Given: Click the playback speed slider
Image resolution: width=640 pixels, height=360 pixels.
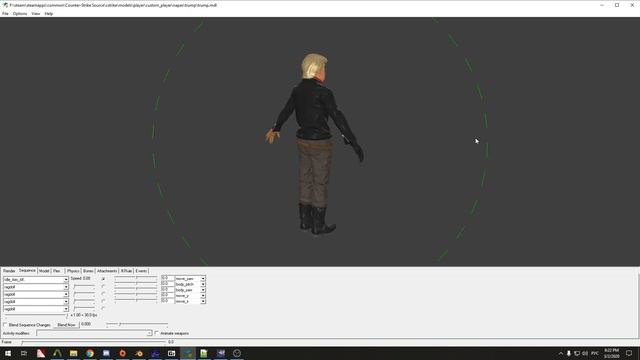Looking at the screenshot, I should click(x=36, y=316).
